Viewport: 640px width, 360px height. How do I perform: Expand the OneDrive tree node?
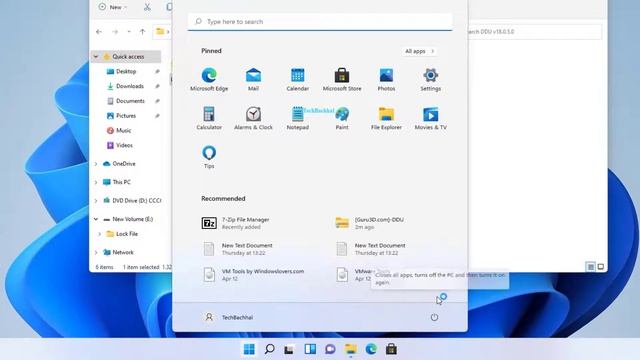(x=96, y=164)
